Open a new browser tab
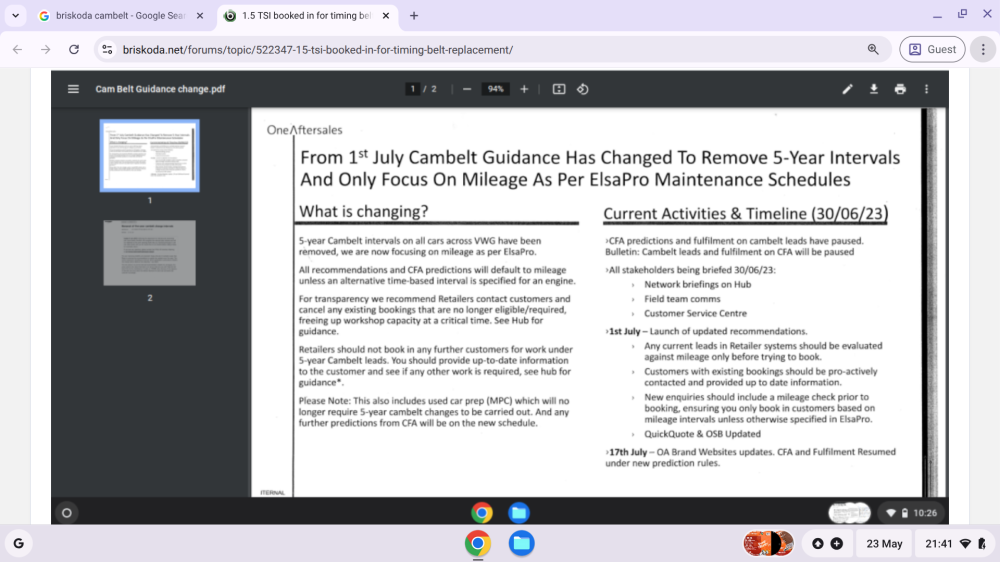Screen dimensions: 1000x562 414,16
